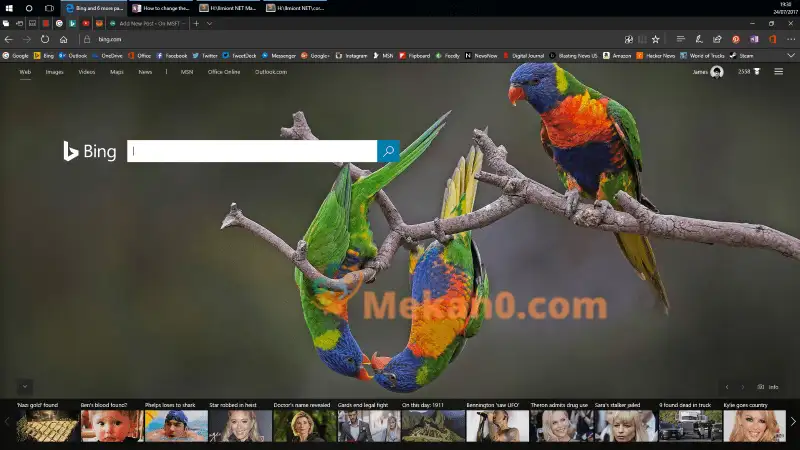The image size is (800, 450).
Task: Open the web notes pen icon
Action: tap(699, 39)
